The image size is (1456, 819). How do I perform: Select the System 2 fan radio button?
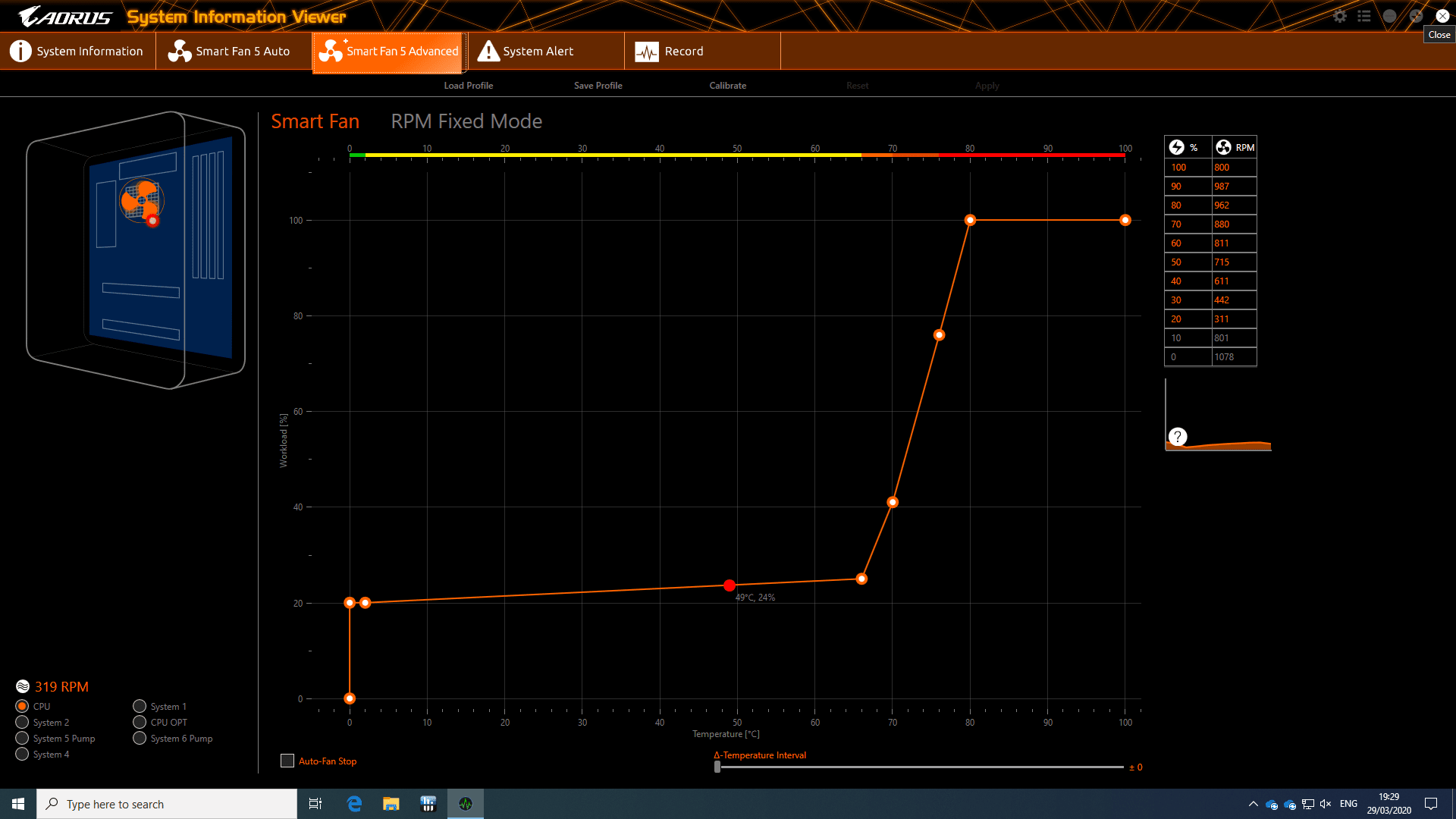coord(22,722)
